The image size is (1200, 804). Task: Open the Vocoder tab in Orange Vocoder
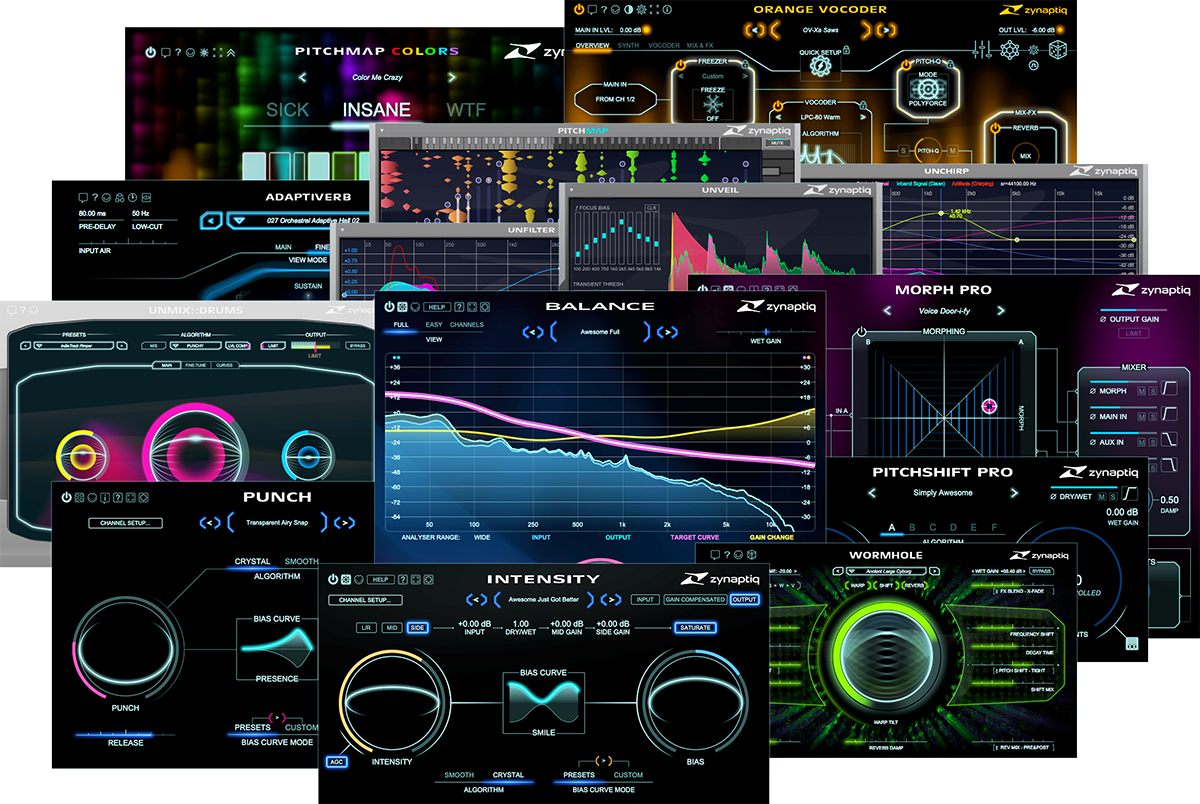pyautogui.click(x=664, y=45)
